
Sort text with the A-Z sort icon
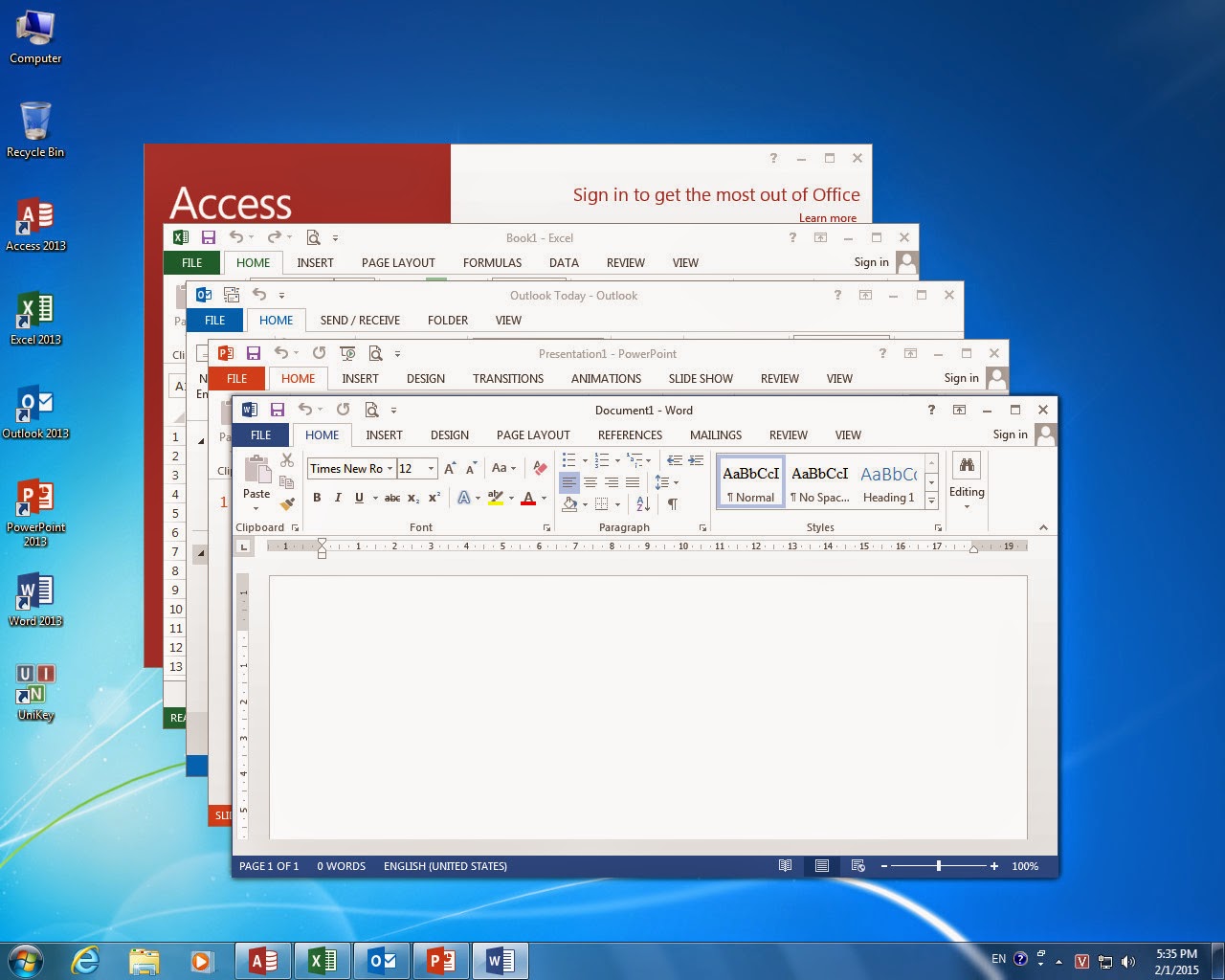pos(643,503)
